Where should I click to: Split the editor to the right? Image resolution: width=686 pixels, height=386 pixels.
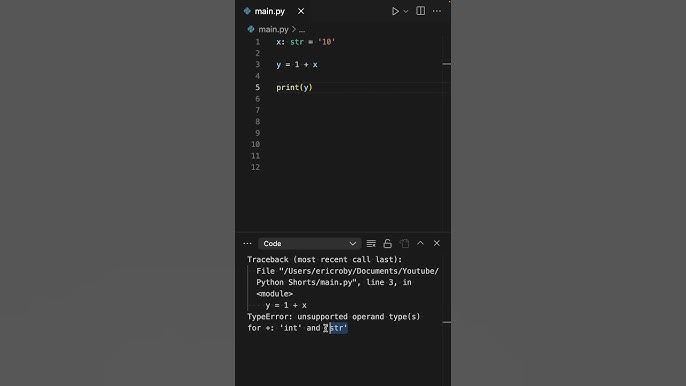[x=420, y=11]
